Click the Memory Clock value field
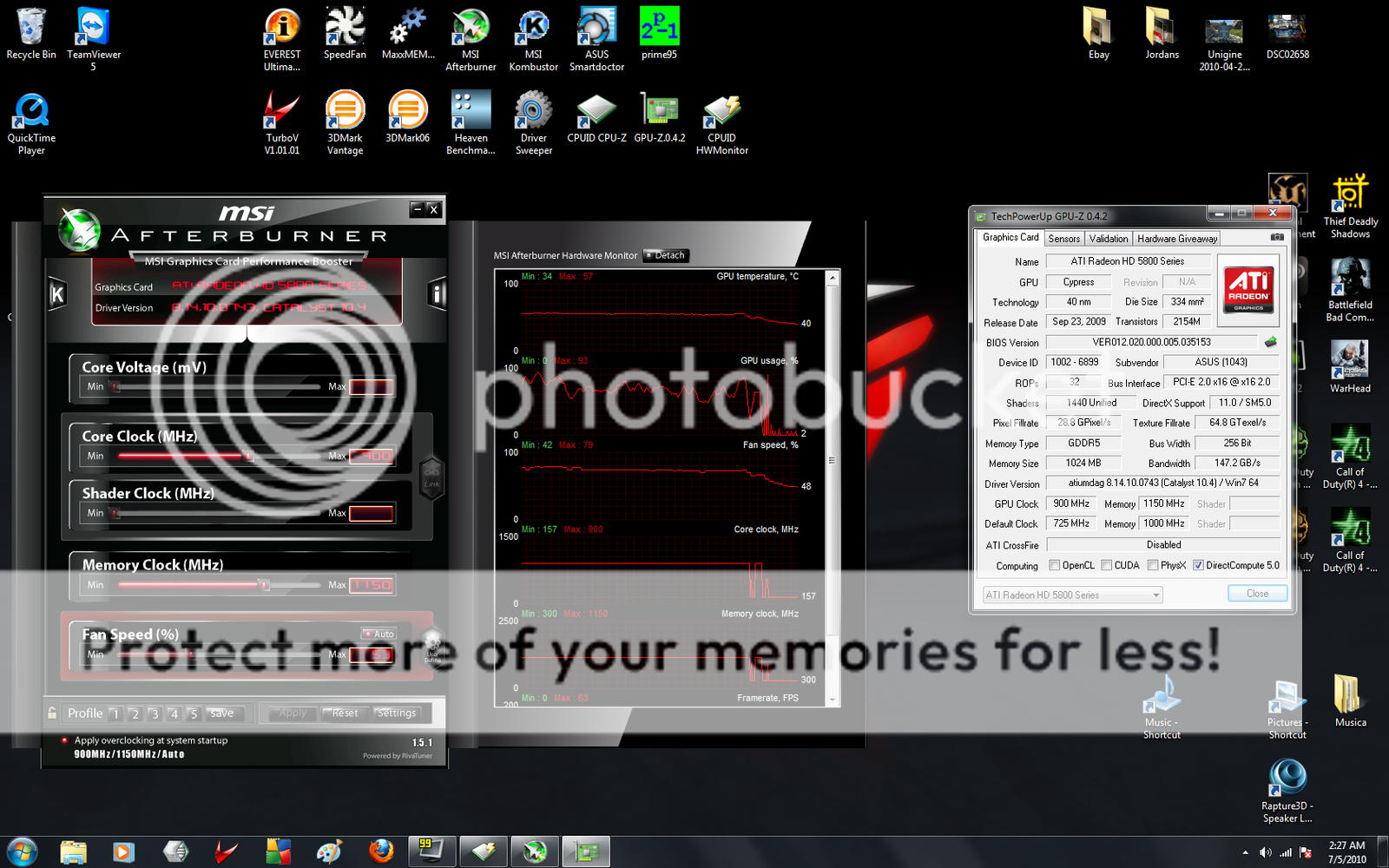1389x868 pixels. [372, 585]
